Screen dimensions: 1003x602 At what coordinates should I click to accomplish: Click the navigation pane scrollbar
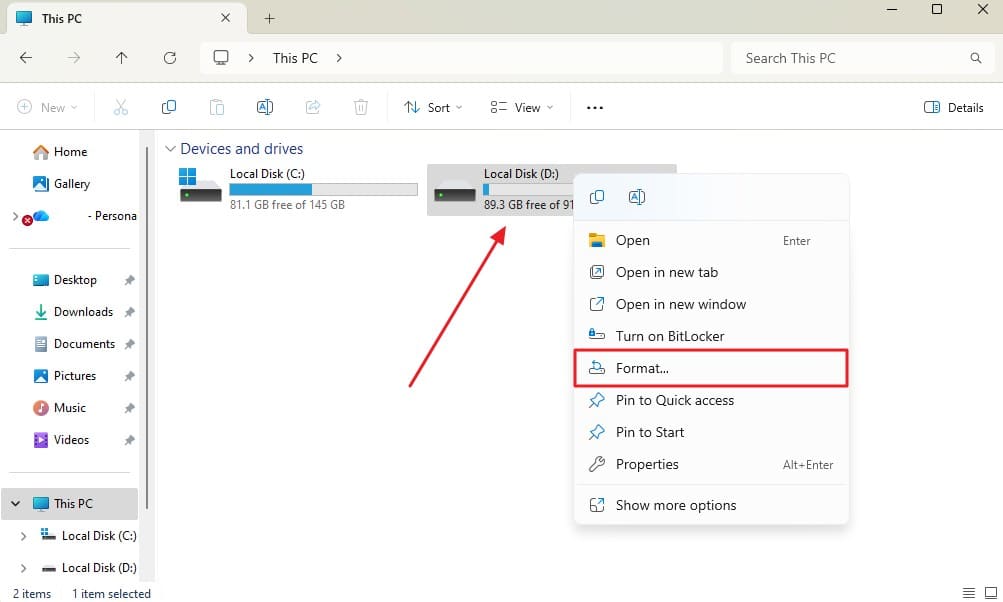(x=146, y=328)
